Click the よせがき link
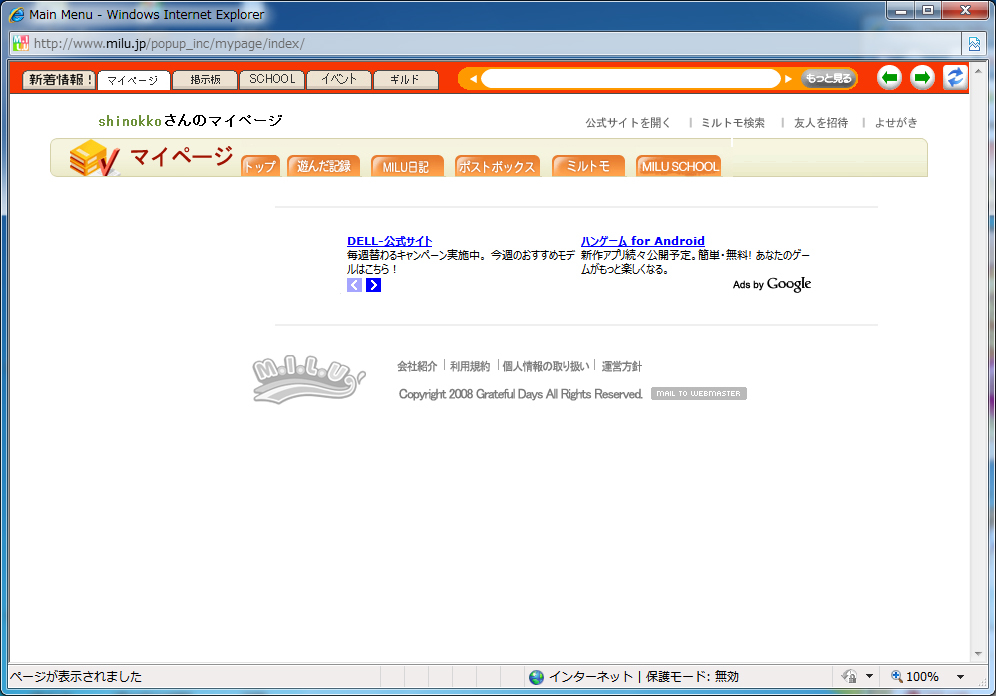 tap(896, 123)
